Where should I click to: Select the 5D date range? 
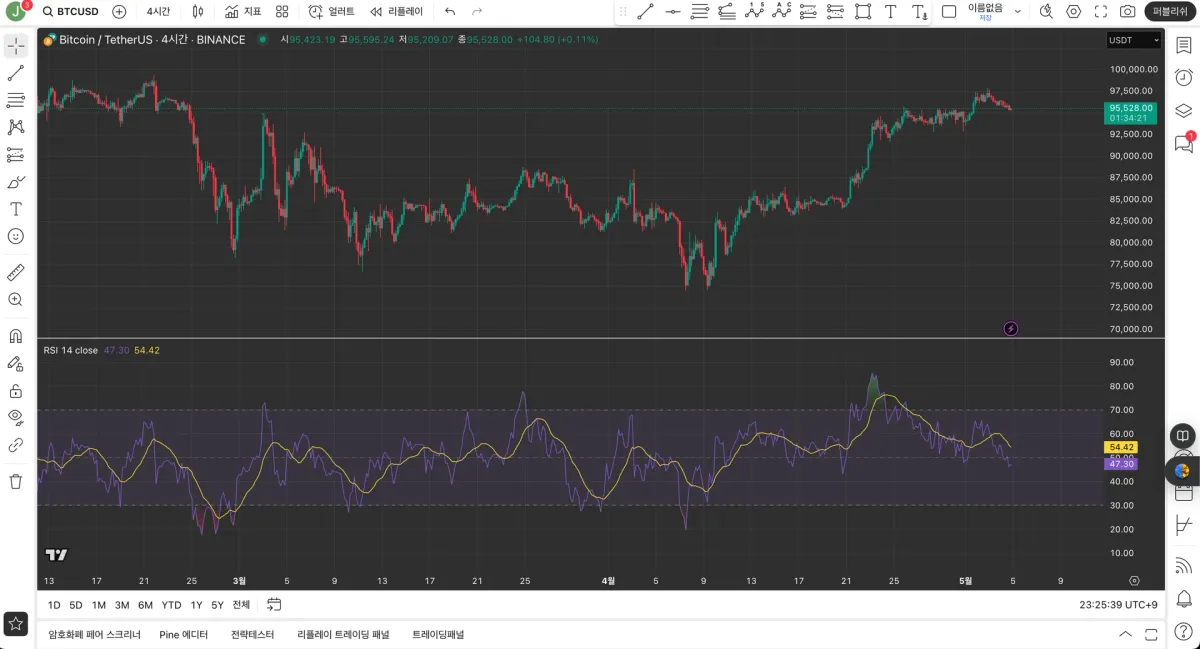[76, 605]
